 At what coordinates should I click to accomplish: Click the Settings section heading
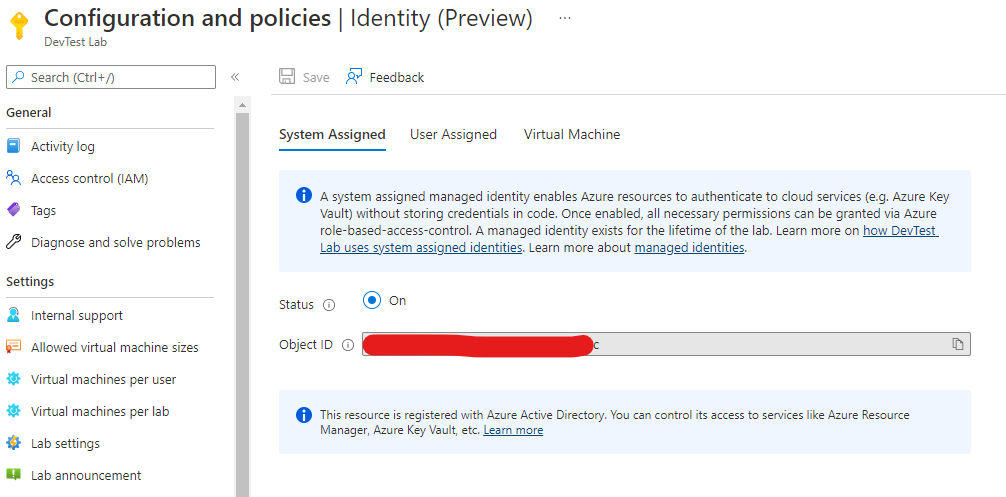click(x=30, y=282)
